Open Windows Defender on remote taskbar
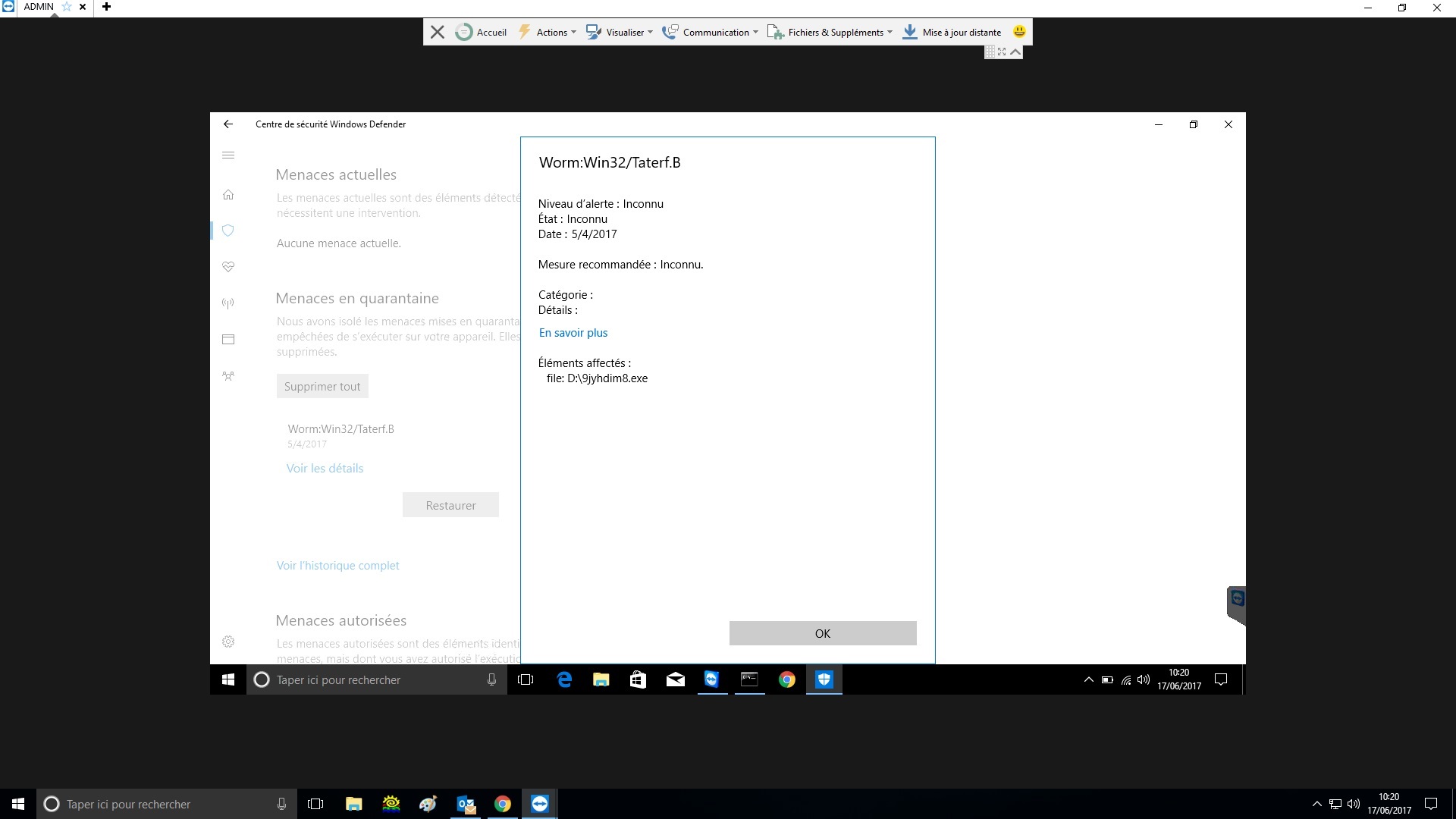This screenshot has height=819, width=1456. (x=824, y=679)
